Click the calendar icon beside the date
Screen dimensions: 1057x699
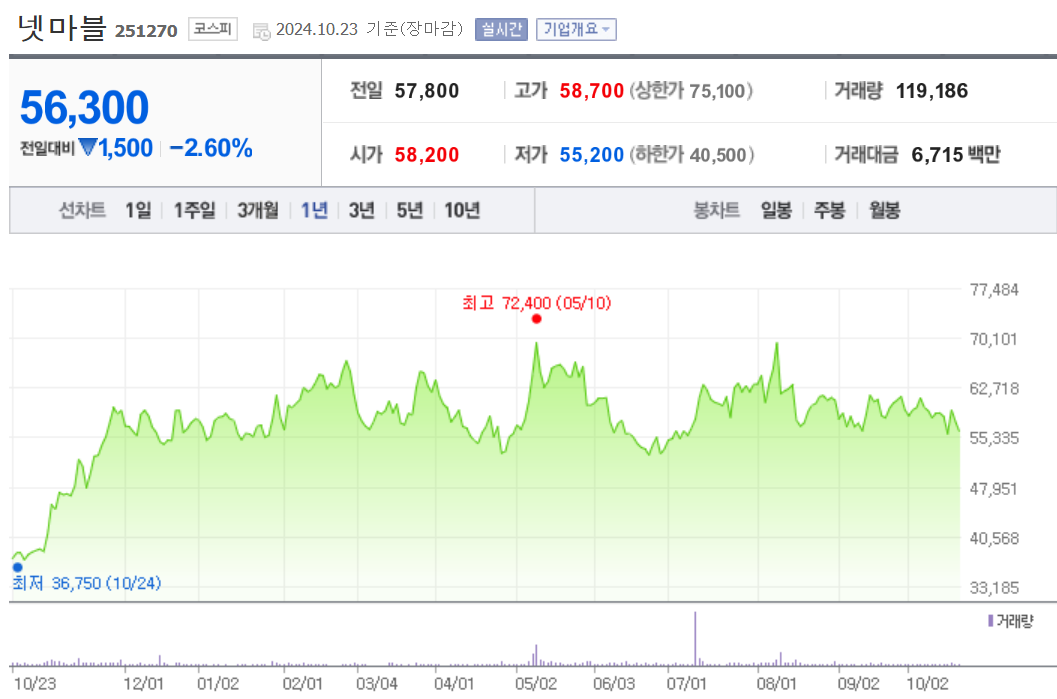(262, 31)
